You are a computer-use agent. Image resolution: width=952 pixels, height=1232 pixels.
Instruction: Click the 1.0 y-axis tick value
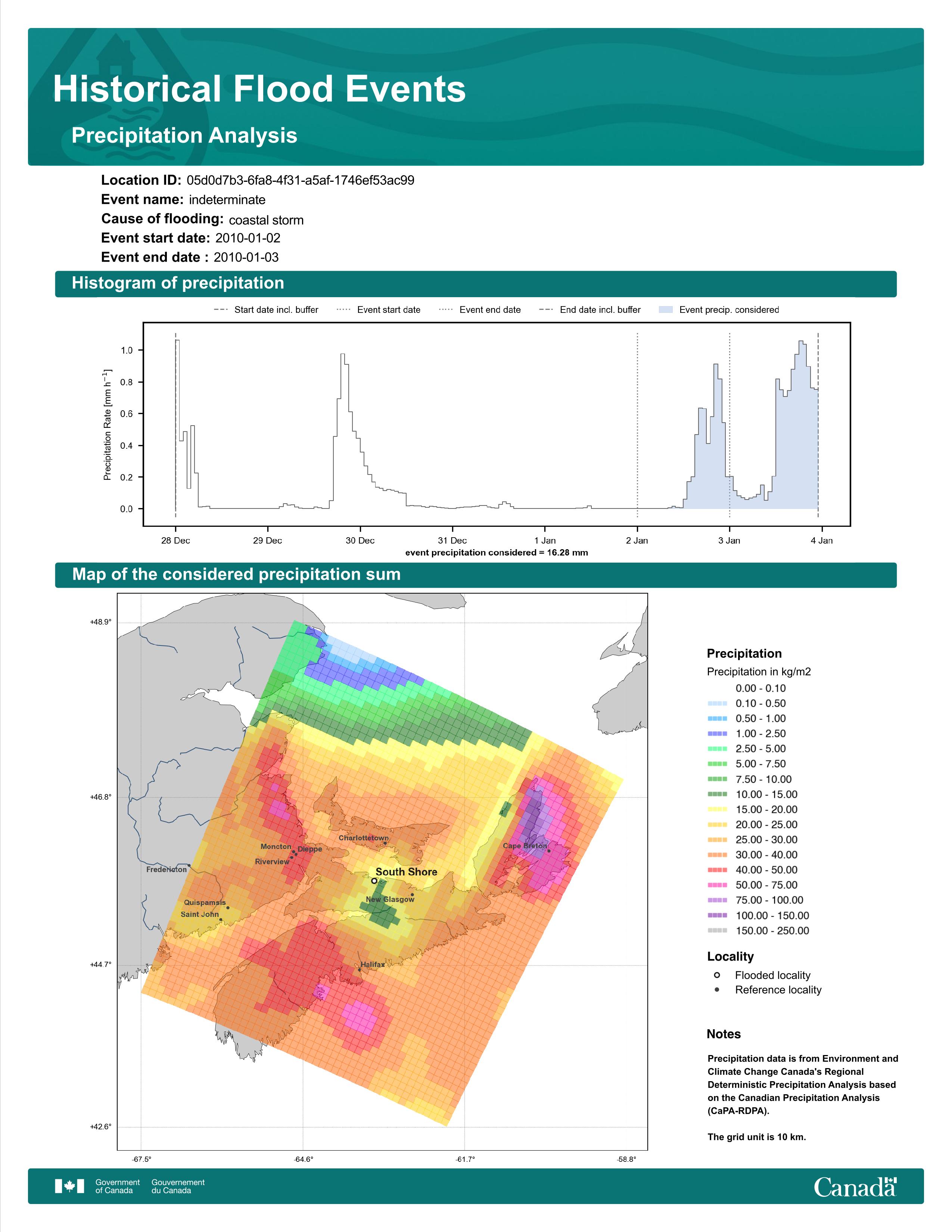tap(127, 350)
